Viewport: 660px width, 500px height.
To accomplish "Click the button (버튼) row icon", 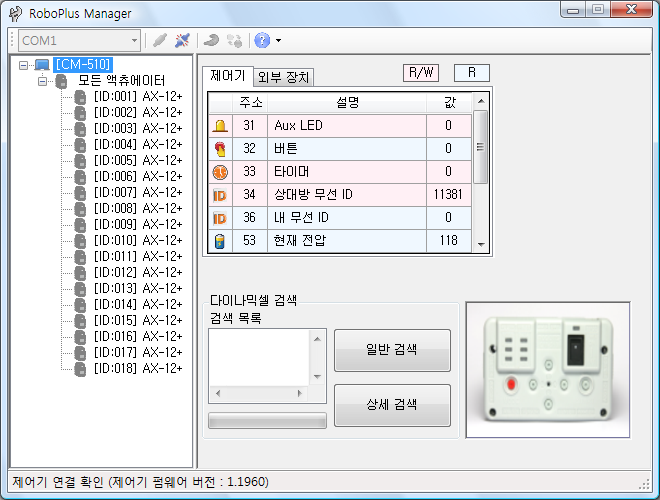I will pos(220,149).
